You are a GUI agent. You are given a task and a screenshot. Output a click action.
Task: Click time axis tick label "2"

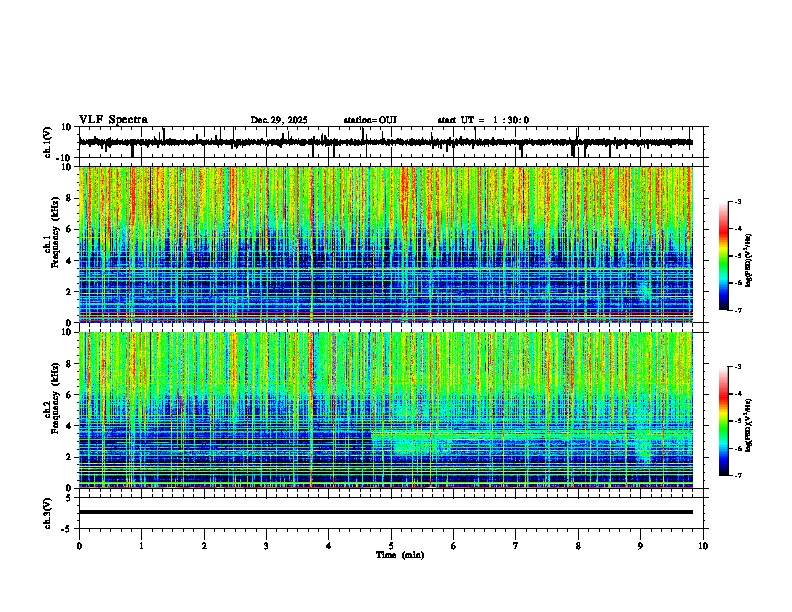[x=204, y=546]
